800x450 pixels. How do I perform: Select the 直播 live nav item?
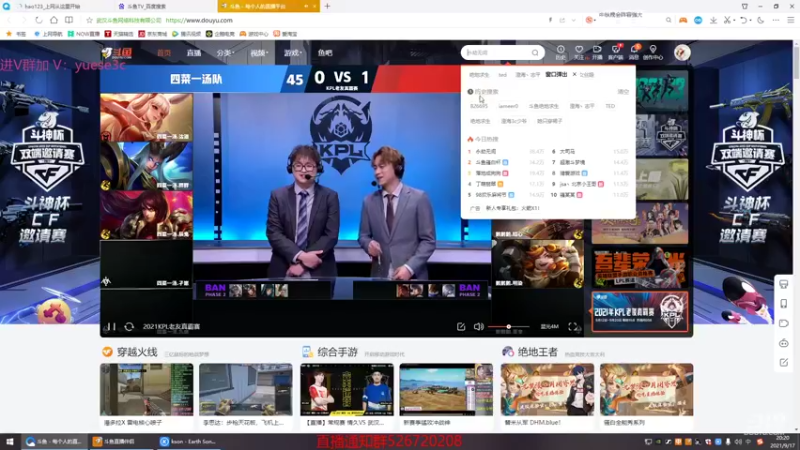[194, 53]
